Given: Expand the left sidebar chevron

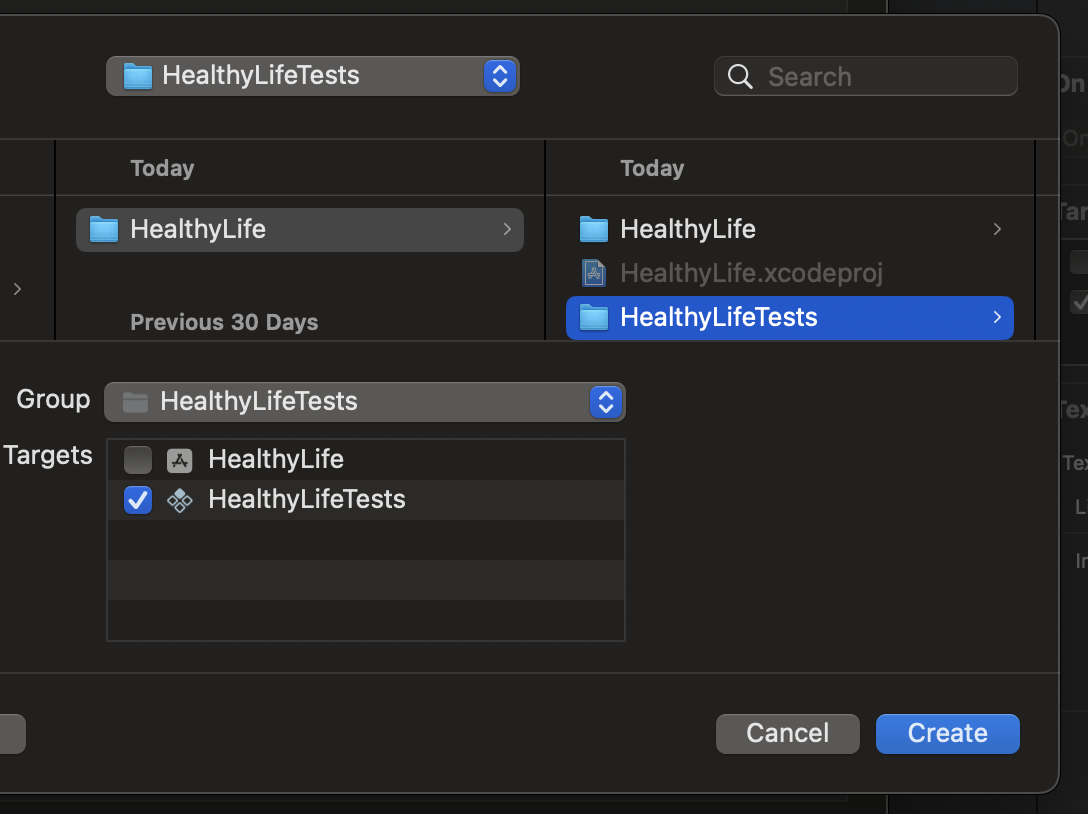Looking at the screenshot, I should click(x=17, y=289).
